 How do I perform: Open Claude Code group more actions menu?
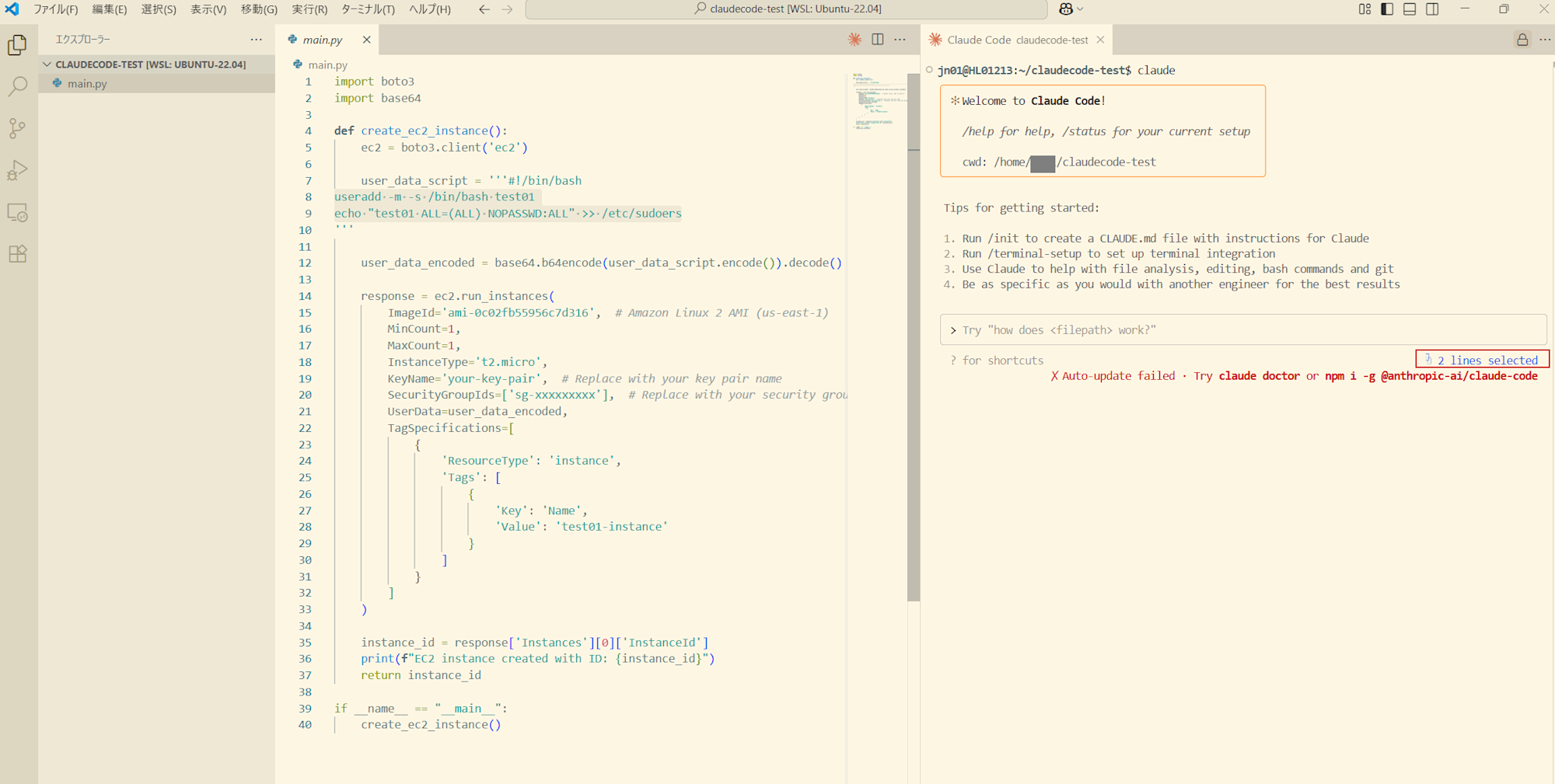(x=1545, y=40)
